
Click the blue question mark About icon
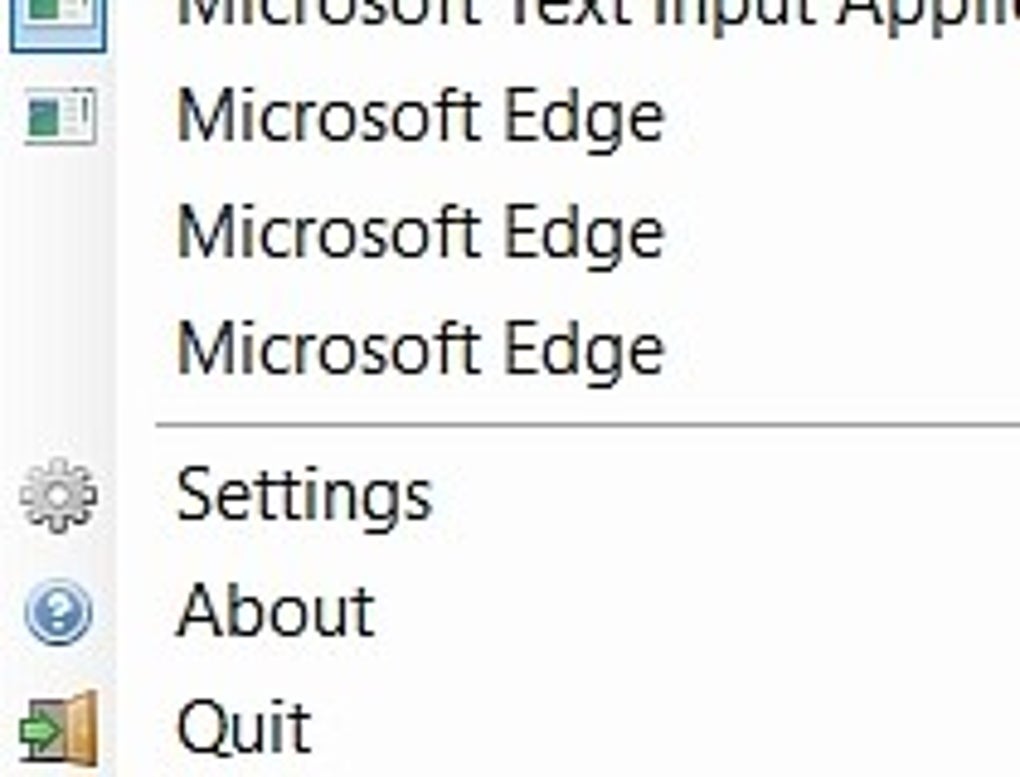[59, 612]
